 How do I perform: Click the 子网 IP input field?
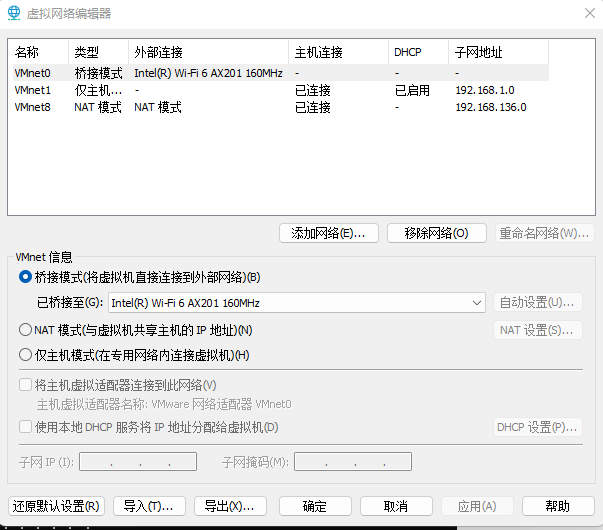[138, 462]
